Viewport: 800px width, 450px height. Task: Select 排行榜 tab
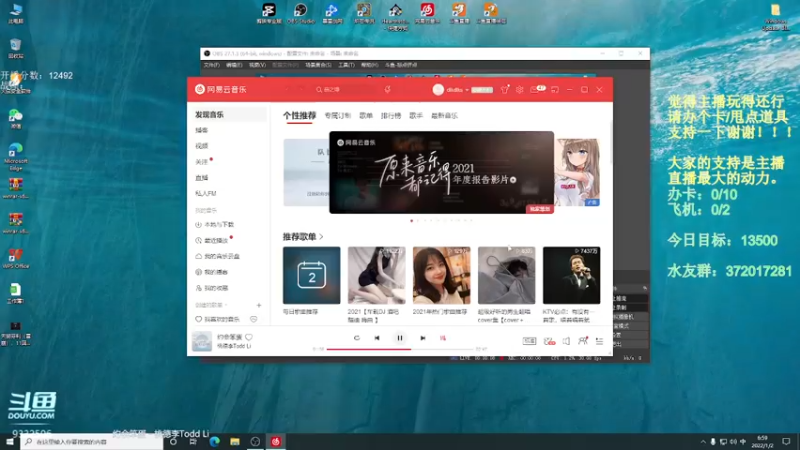[x=391, y=116]
